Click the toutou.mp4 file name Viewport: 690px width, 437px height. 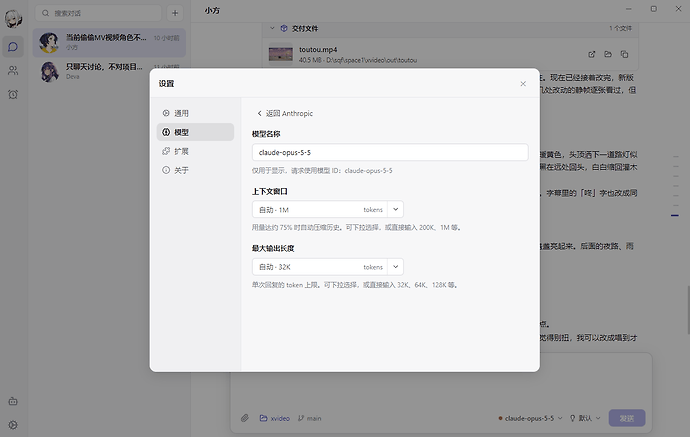[x=318, y=49]
